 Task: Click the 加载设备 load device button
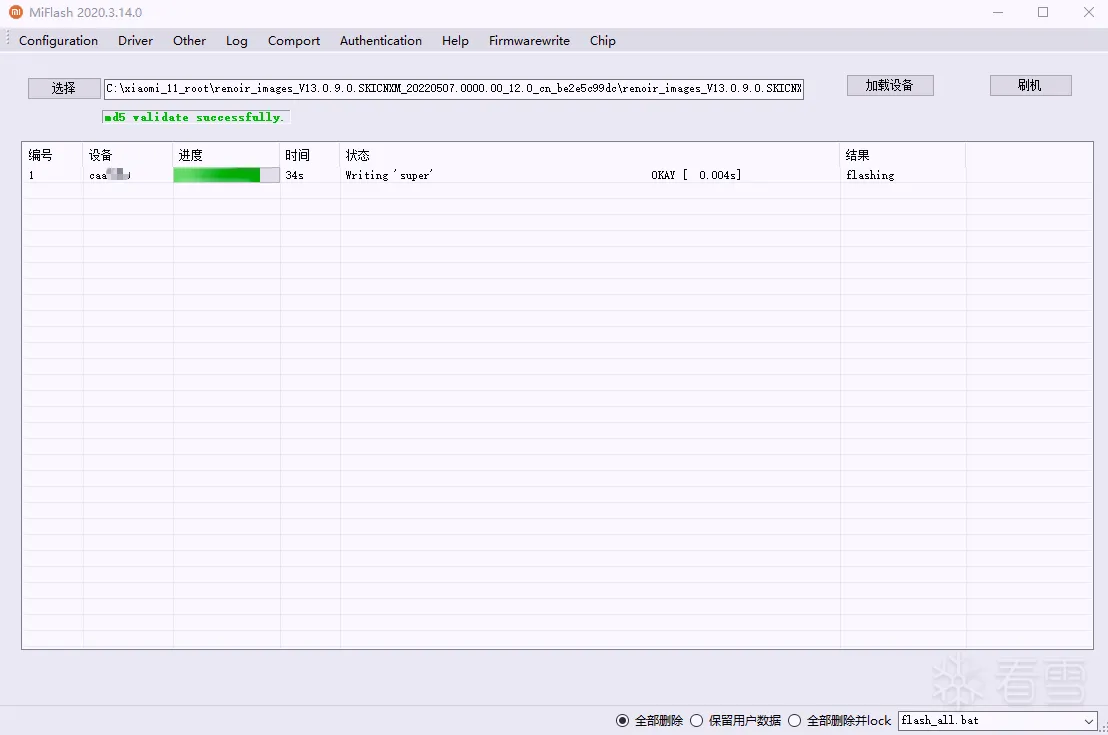click(890, 86)
